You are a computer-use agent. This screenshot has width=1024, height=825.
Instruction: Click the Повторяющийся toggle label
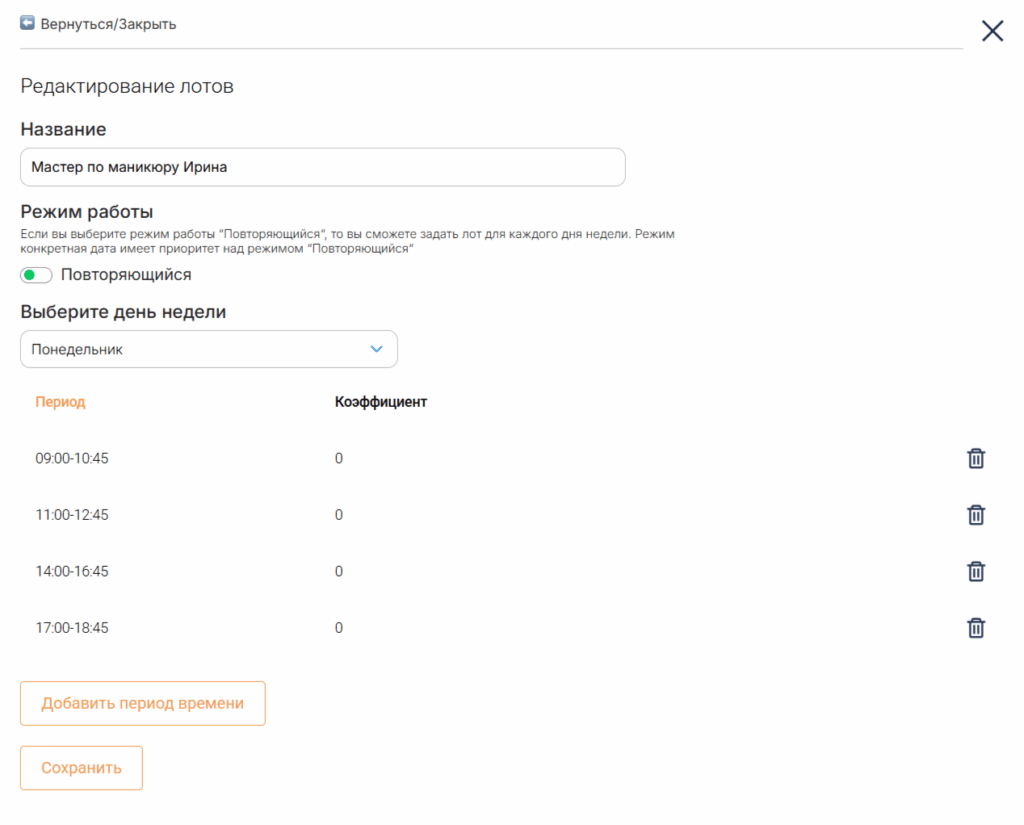point(126,275)
